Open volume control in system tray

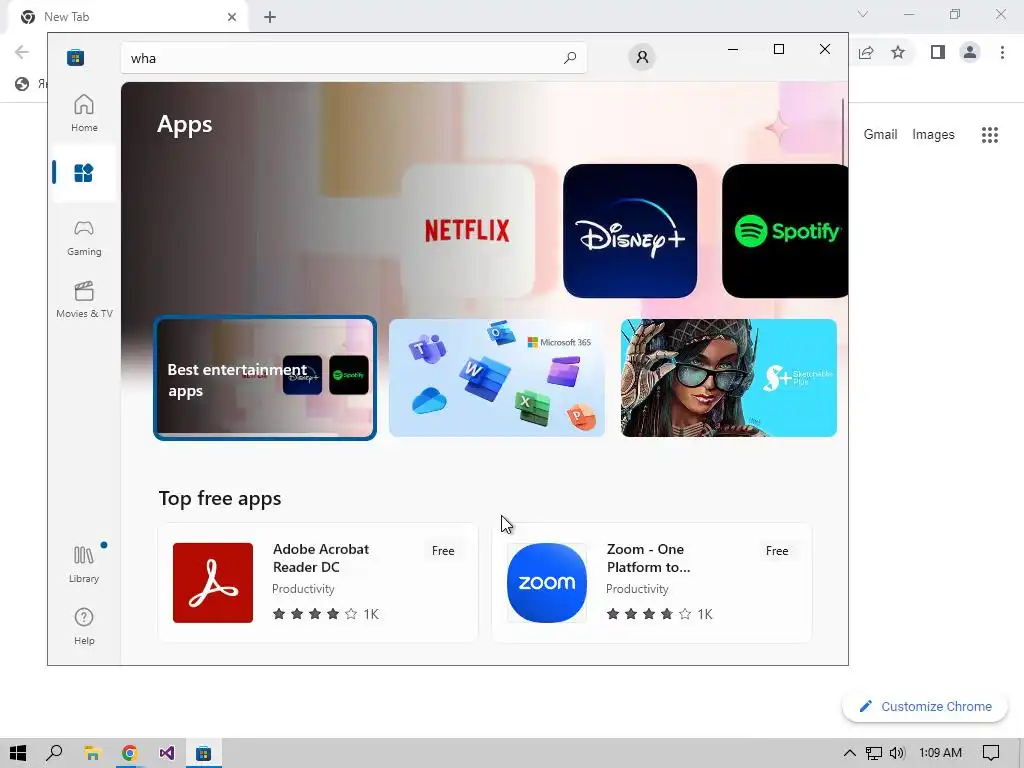pyautogui.click(x=897, y=753)
